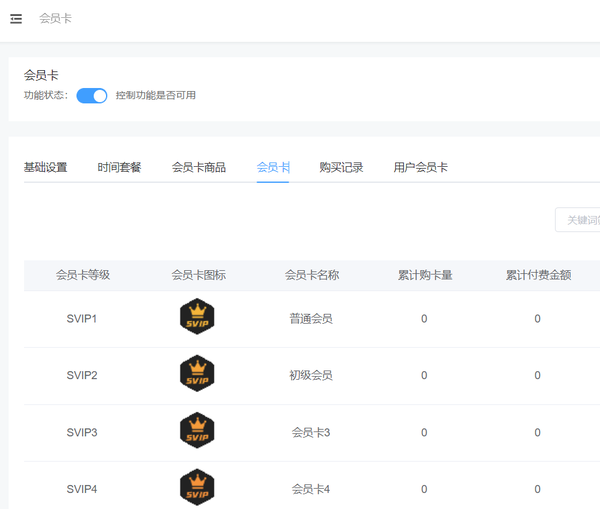Switch to the 用户会员卡 tab
The image size is (600, 509).
(421, 167)
